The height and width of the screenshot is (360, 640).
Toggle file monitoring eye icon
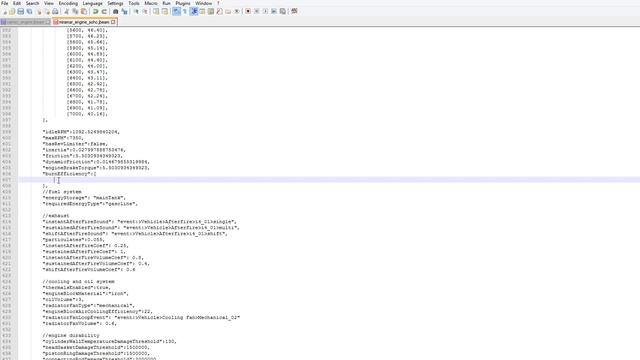click(237, 11)
